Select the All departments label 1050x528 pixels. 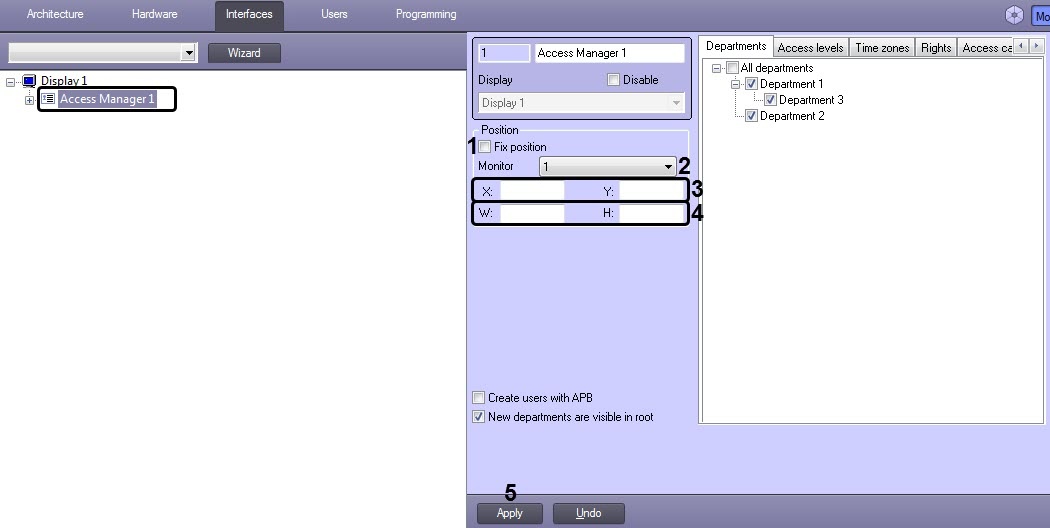pos(777,68)
